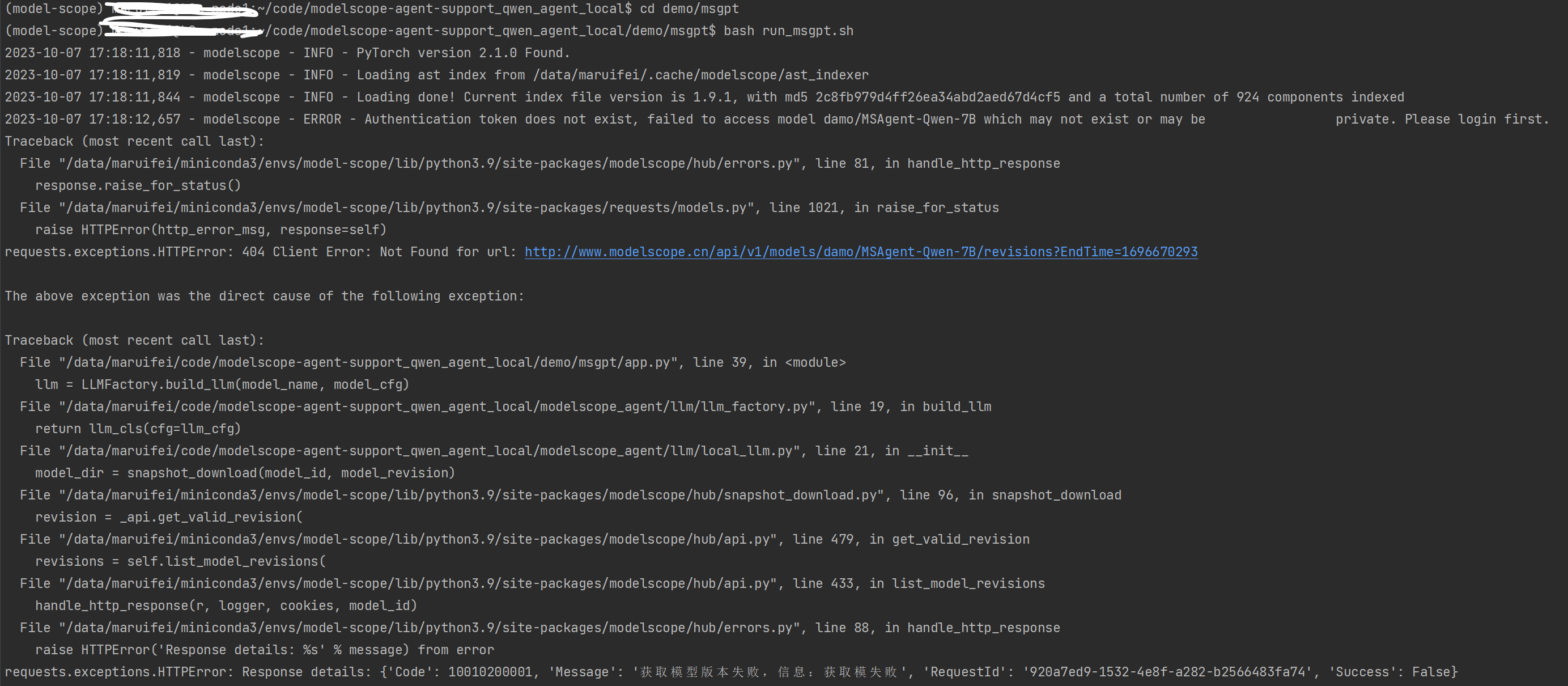Click the 'Authentication token does not exist' error line
The width and height of the screenshot is (1568, 686).
pos(777,119)
